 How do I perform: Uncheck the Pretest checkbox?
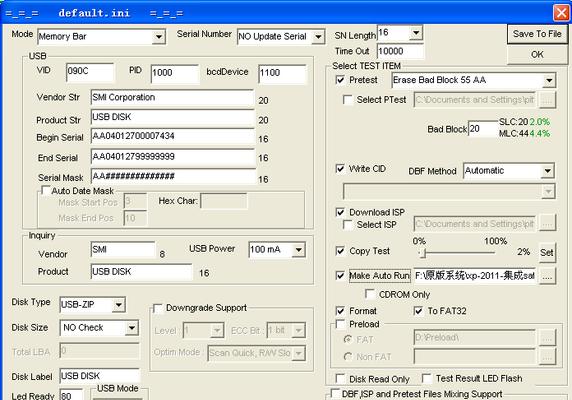click(340, 80)
